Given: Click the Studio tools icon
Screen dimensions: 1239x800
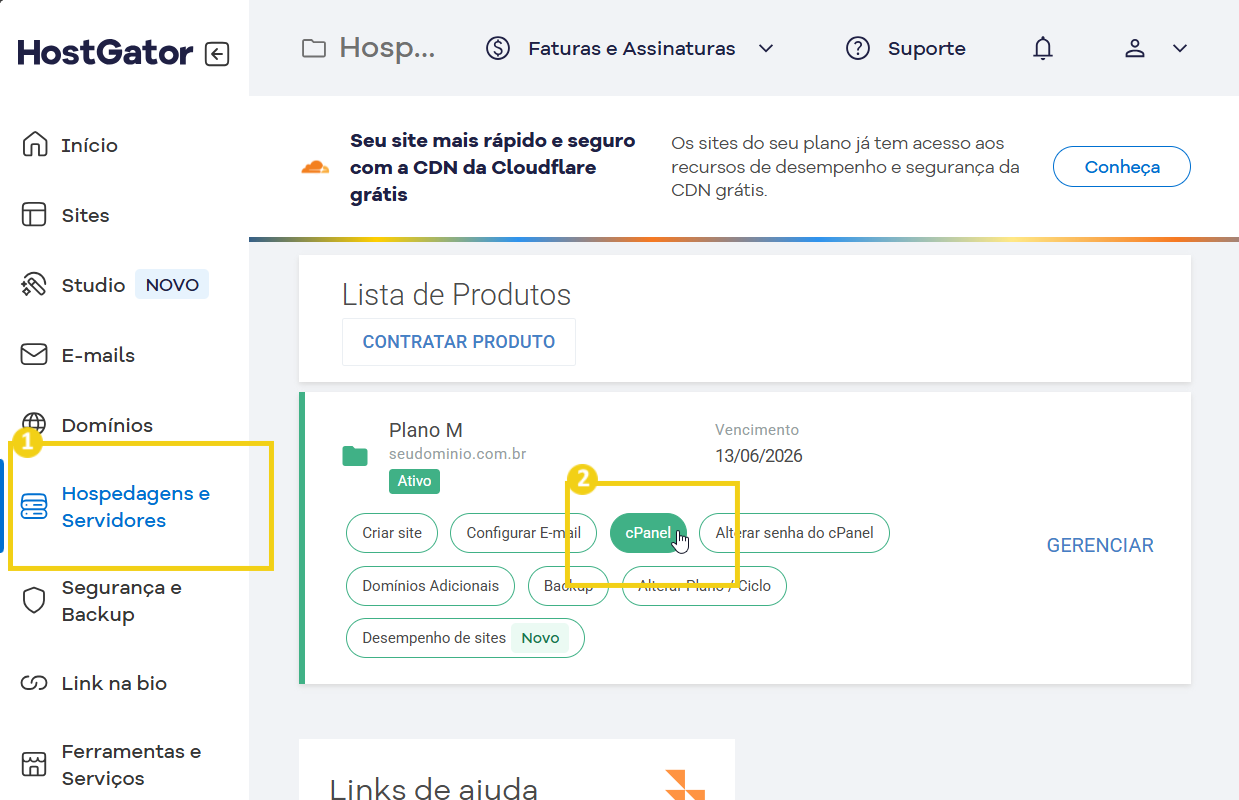Looking at the screenshot, I should tap(35, 285).
